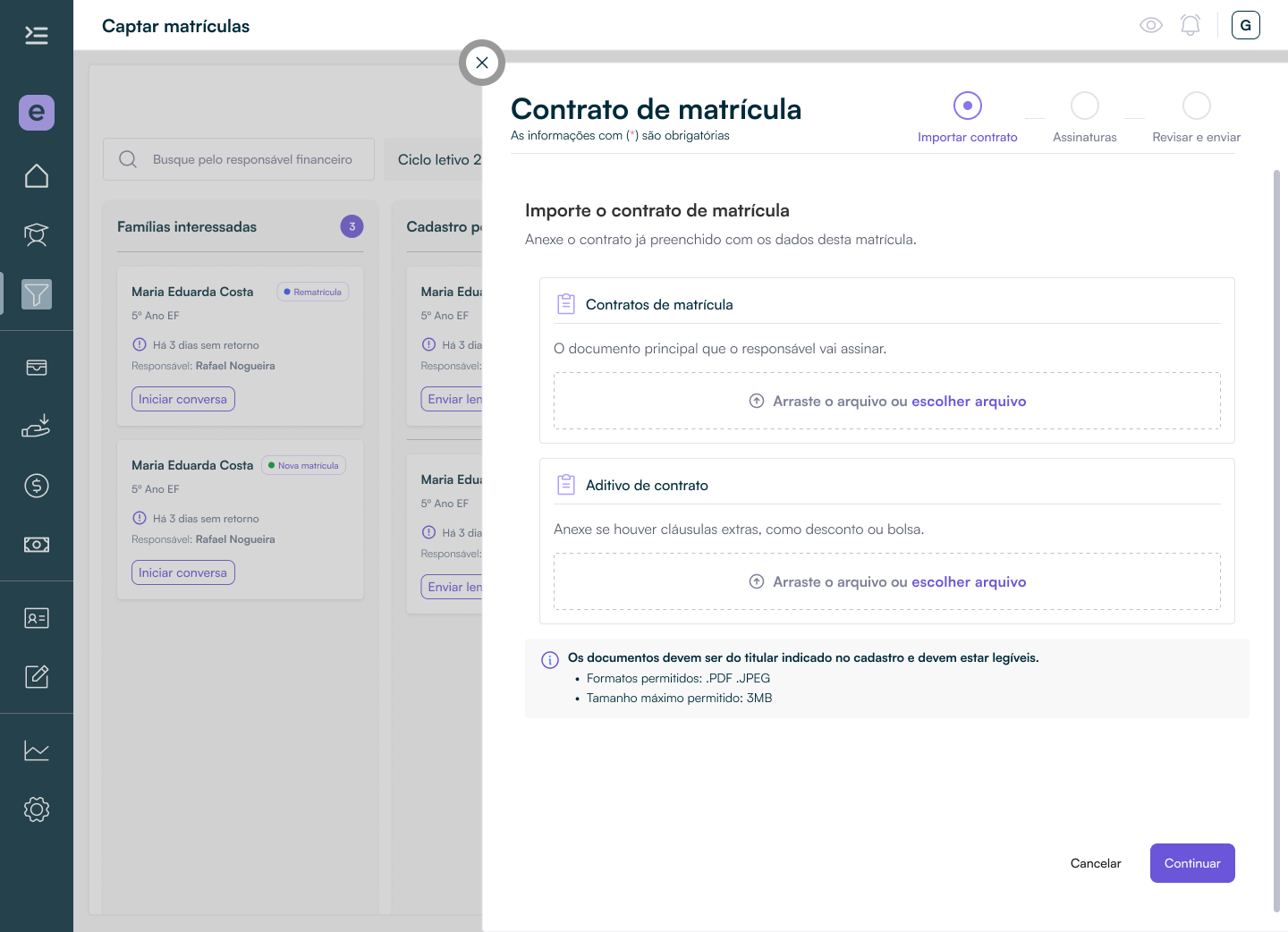Open the edit note pencil sidebar icon
Image resolution: width=1288 pixels, height=932 pixels.
[37, 677]
